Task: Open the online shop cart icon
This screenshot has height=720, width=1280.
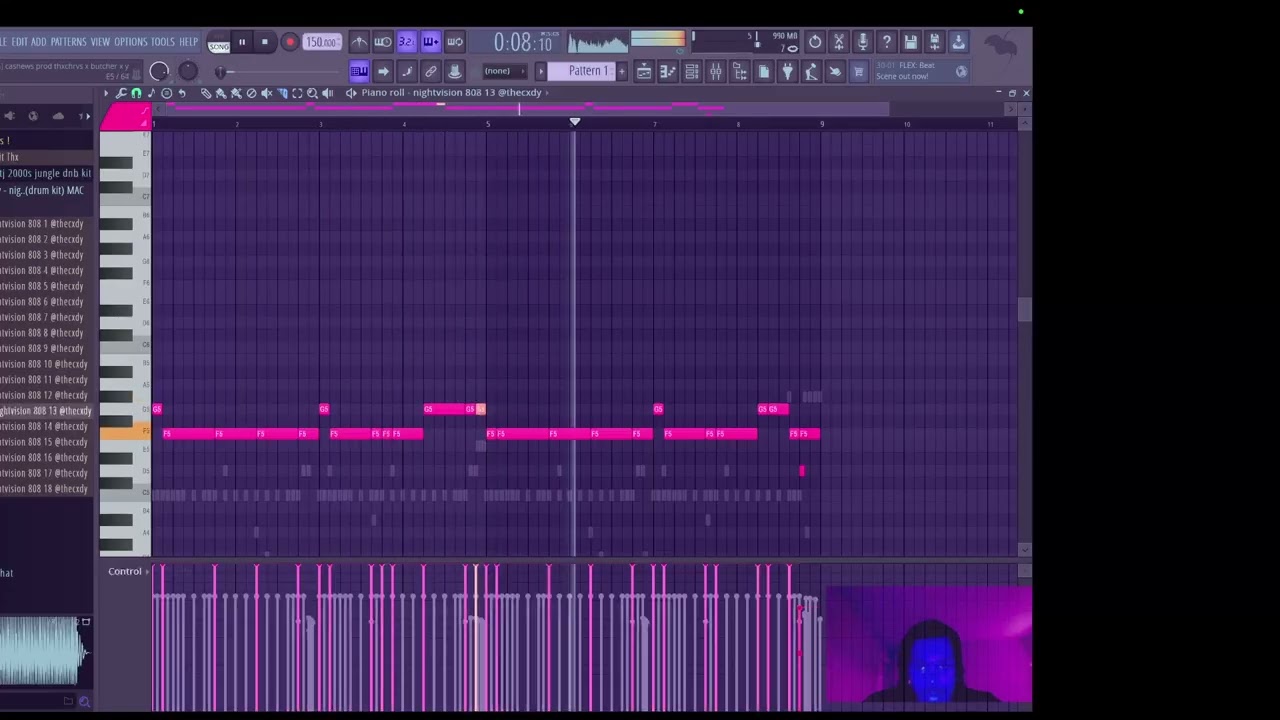Action: click(859, 71)
